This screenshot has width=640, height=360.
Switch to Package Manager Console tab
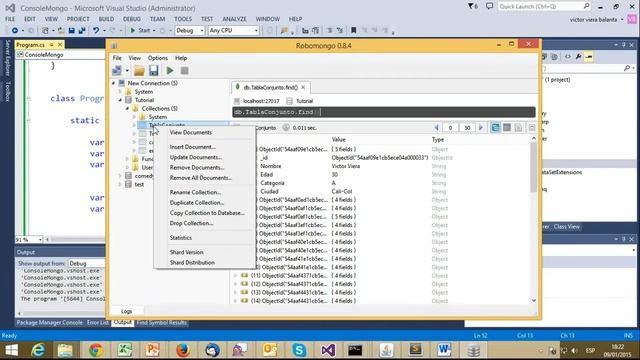(49, 322)
